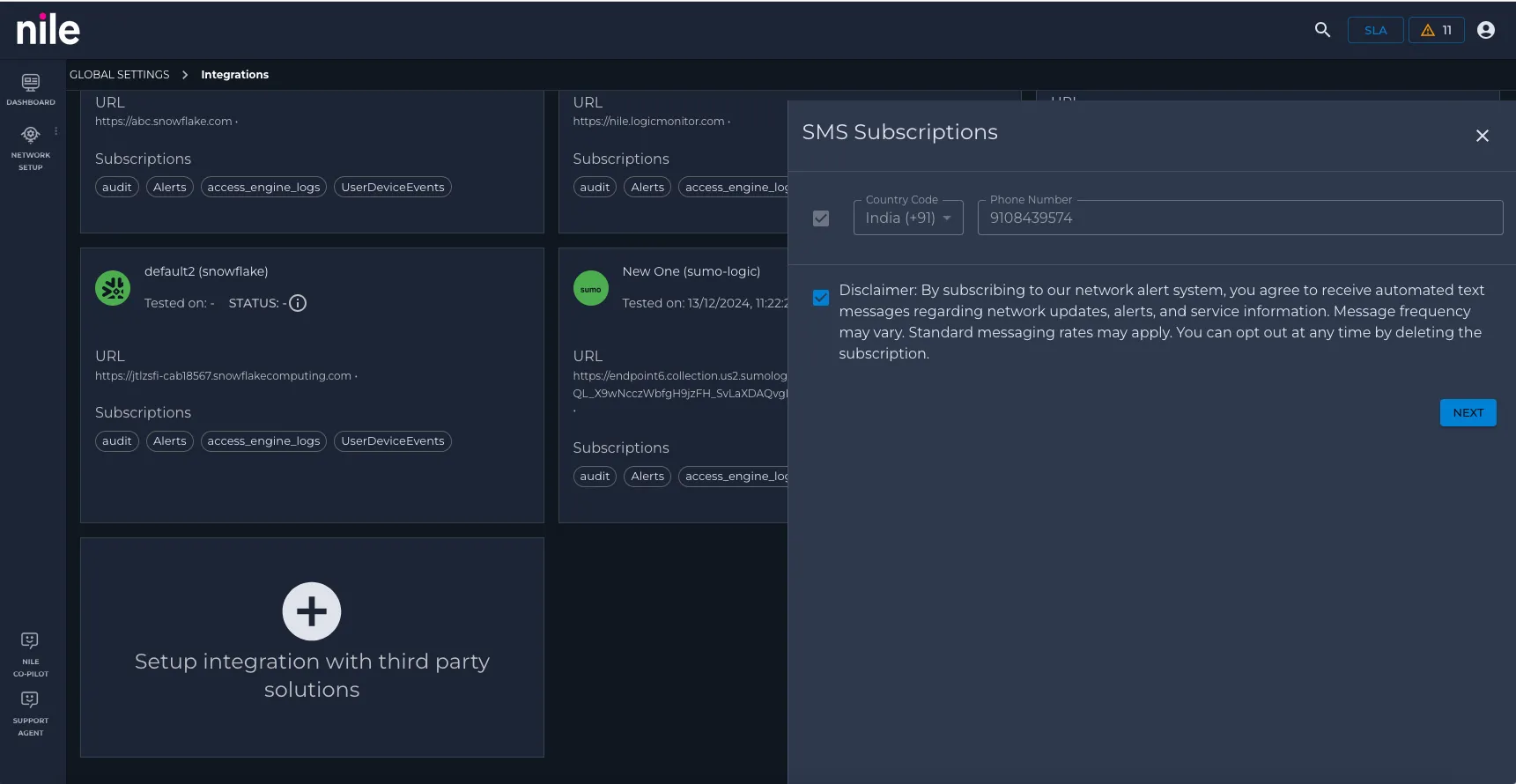This screenshot has height=784, width=1516.
Task: Click the SLA button
Action: (1376, 30)
